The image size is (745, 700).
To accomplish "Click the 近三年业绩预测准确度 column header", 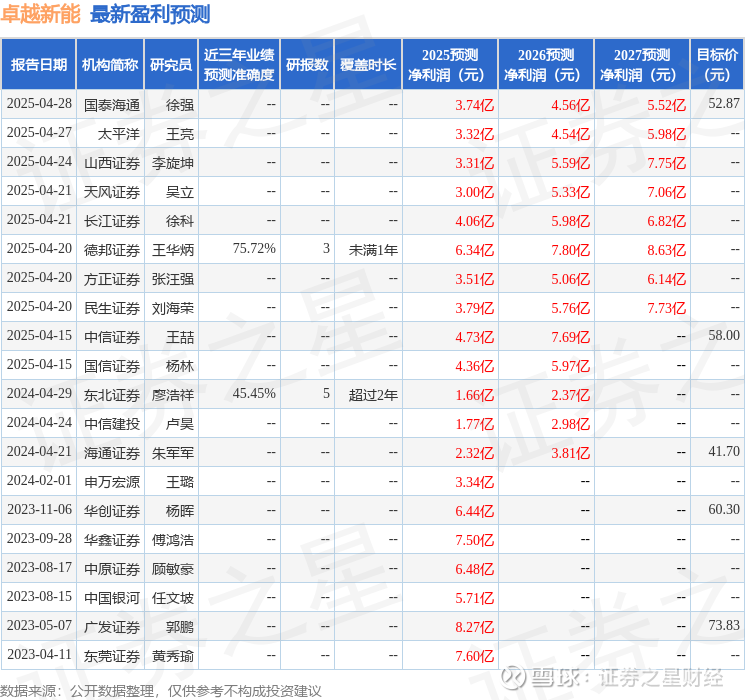I will point(239,65).
